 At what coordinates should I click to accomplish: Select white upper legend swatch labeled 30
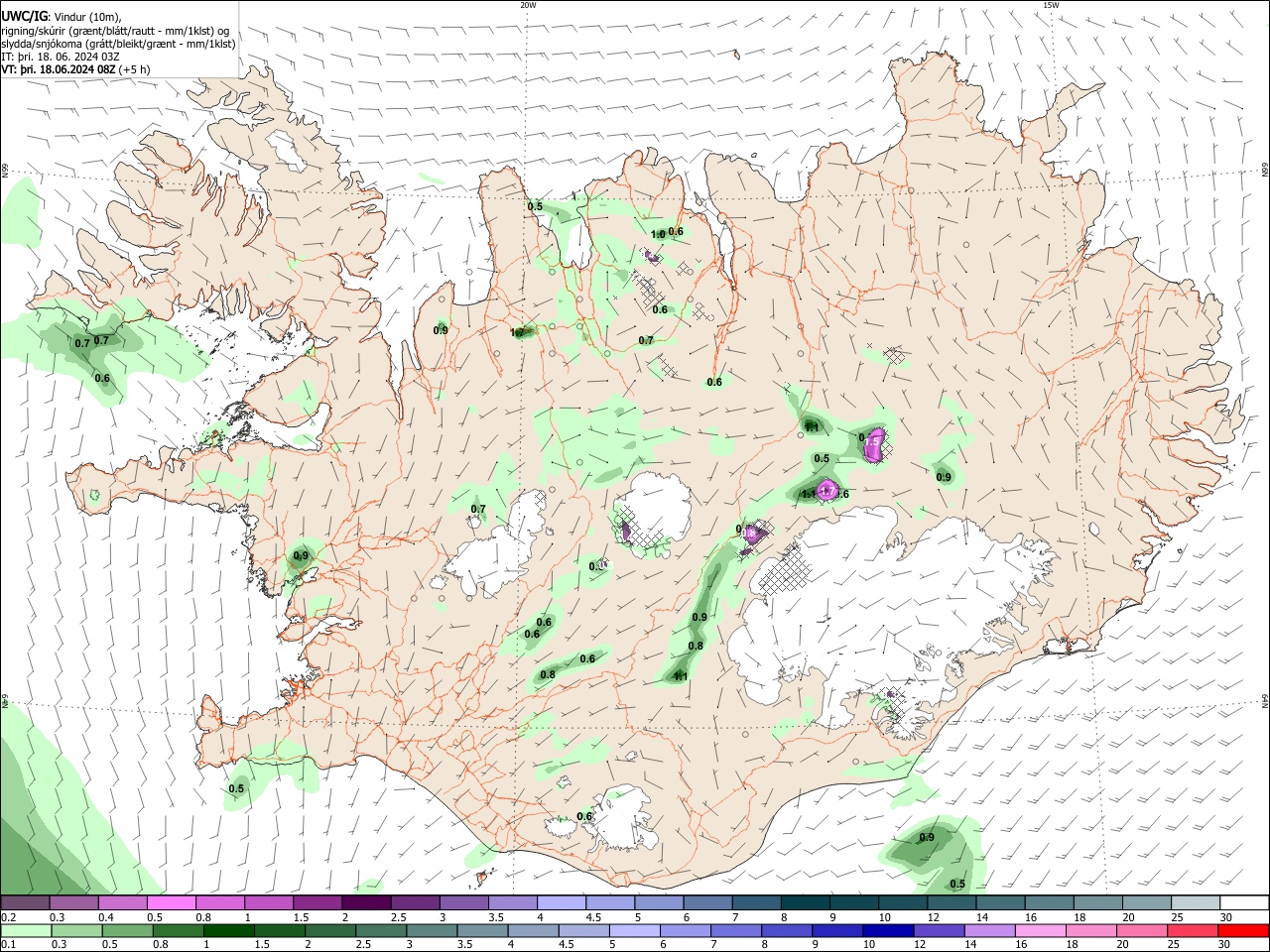coord(1245,902)
